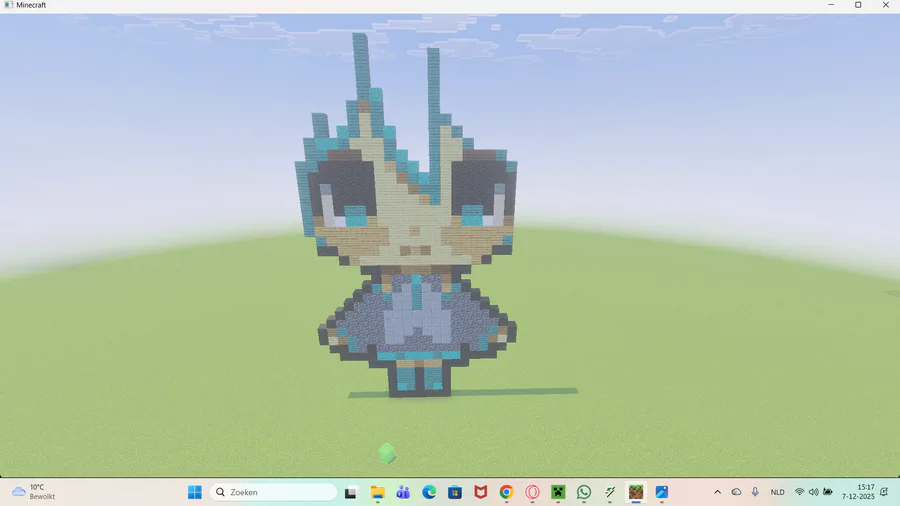Minimize the Minecraft window

[x=831, y=5]
